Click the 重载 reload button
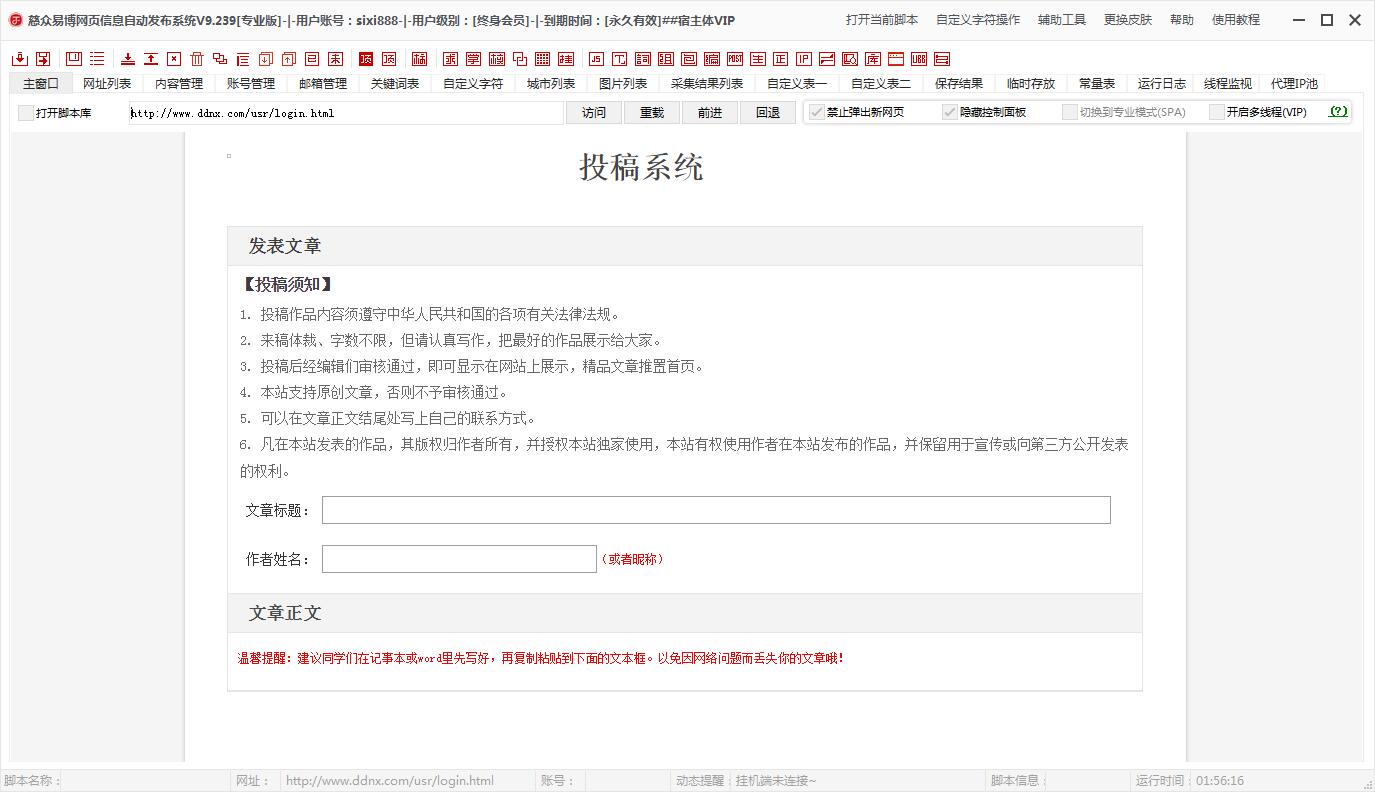This screenshot has width=1375, height=792. 652,113
